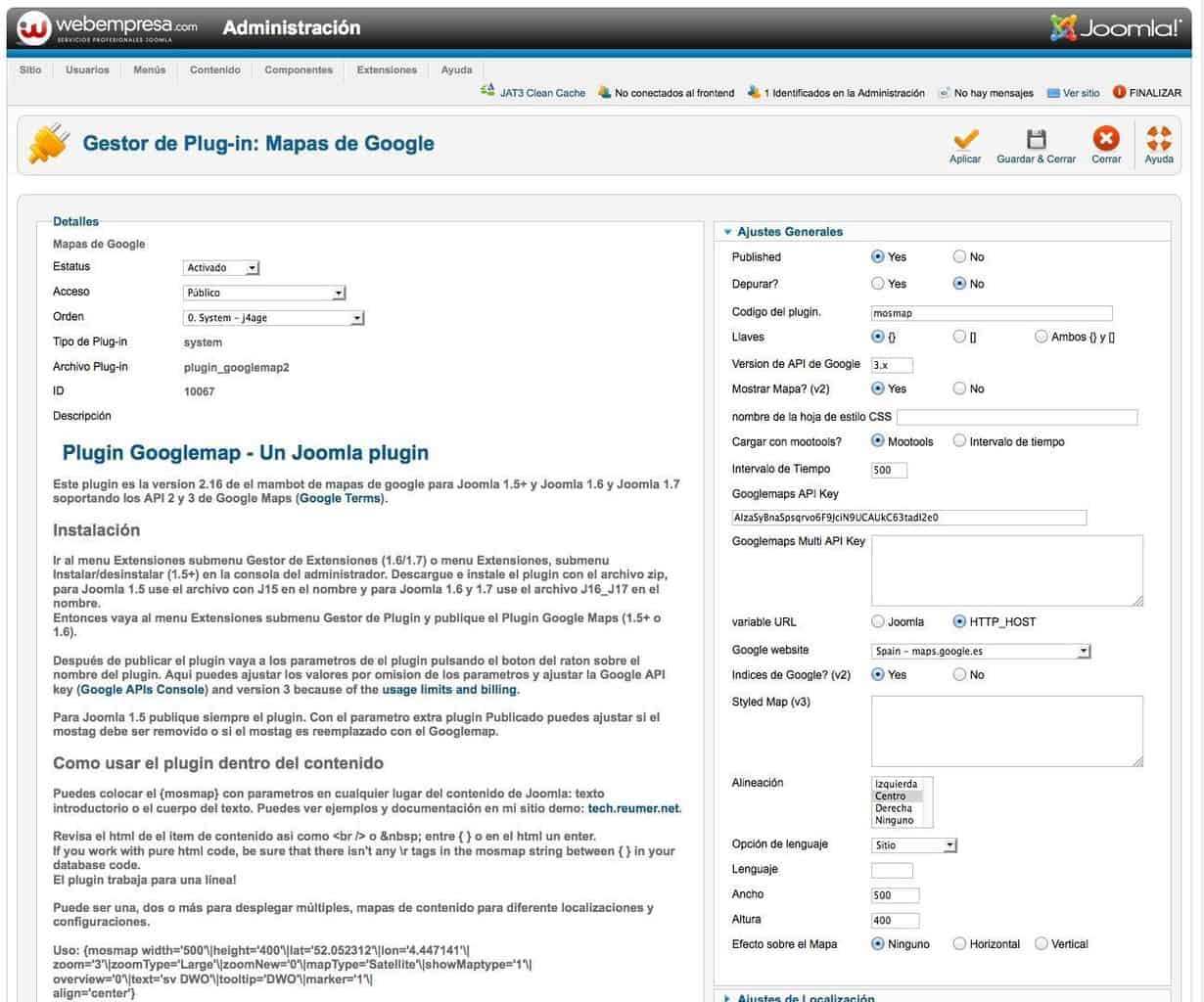
Task: Click the Googlemaps Multi API Key textarea
Action: point(1007,570)
